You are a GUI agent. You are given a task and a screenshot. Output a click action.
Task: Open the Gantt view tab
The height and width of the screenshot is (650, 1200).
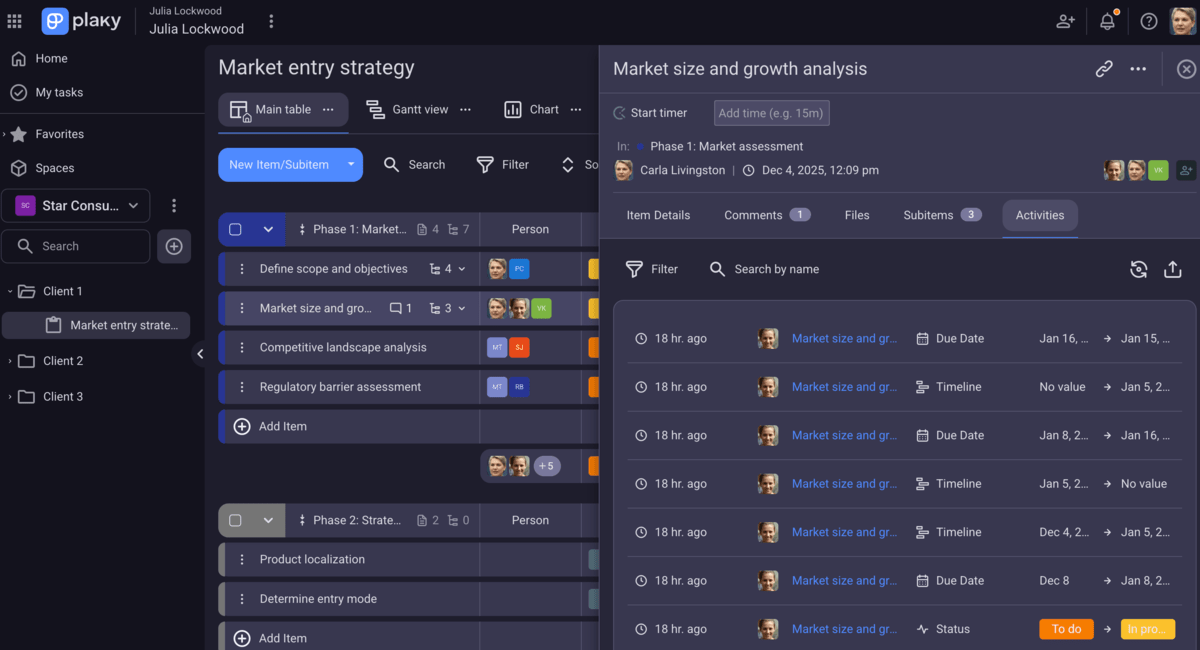[408, 110]
